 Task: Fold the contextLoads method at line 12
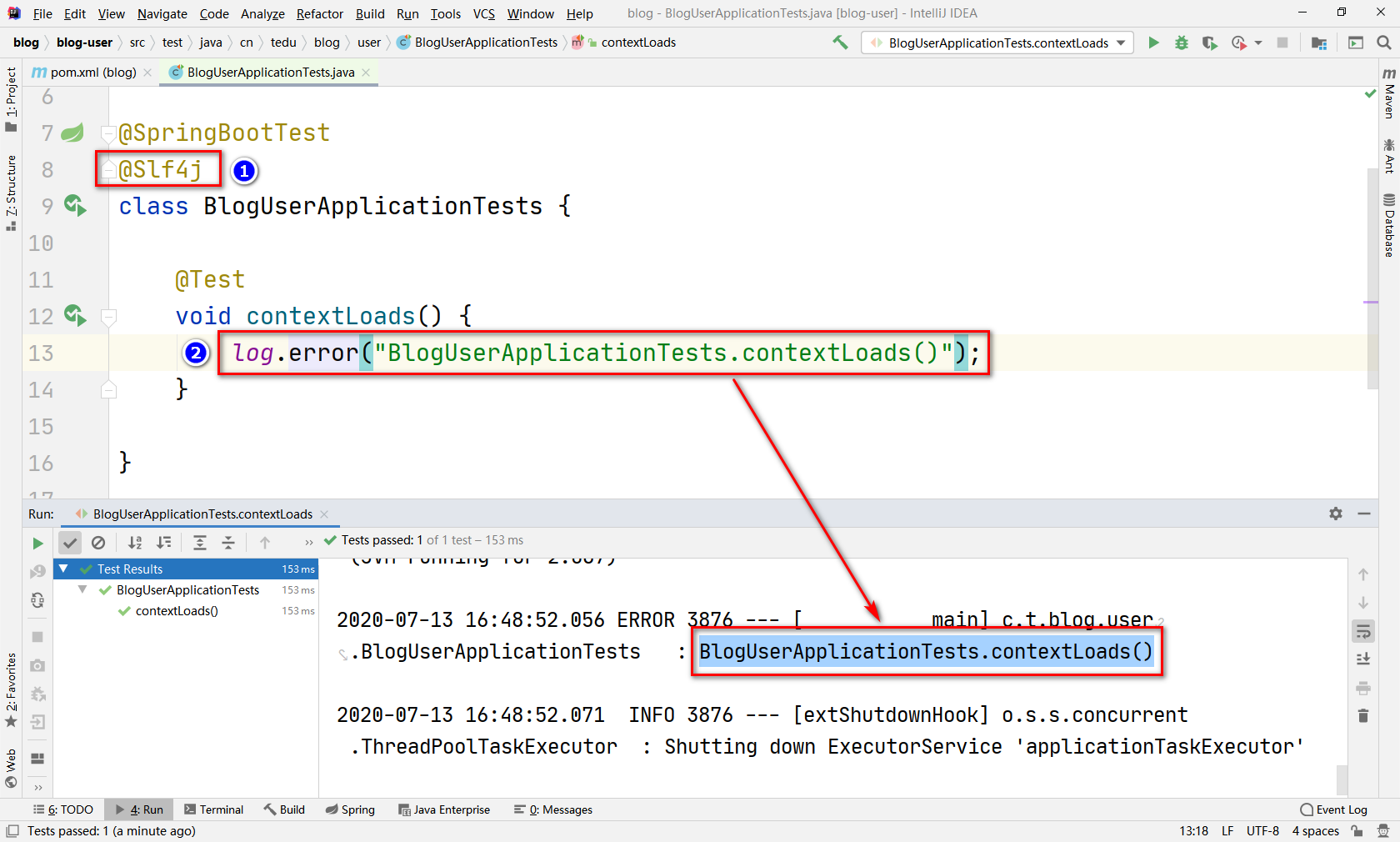click(x=108, y=317)
